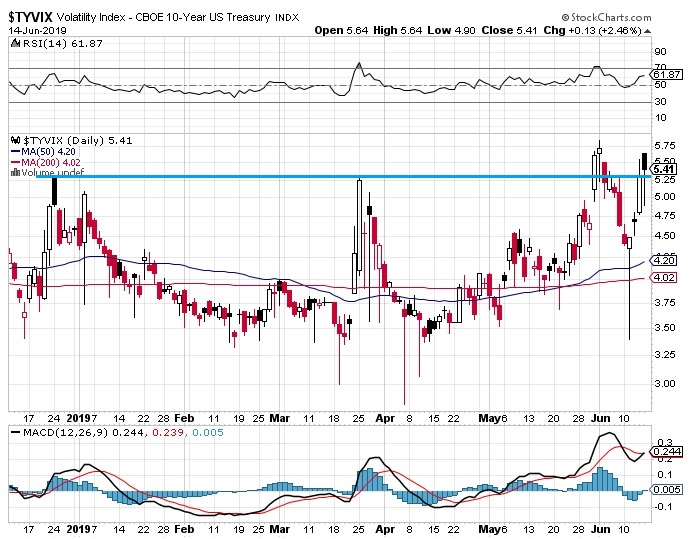
Task: Select the chart date 14-Jun-2019
Action: click(x=37, y=30)
